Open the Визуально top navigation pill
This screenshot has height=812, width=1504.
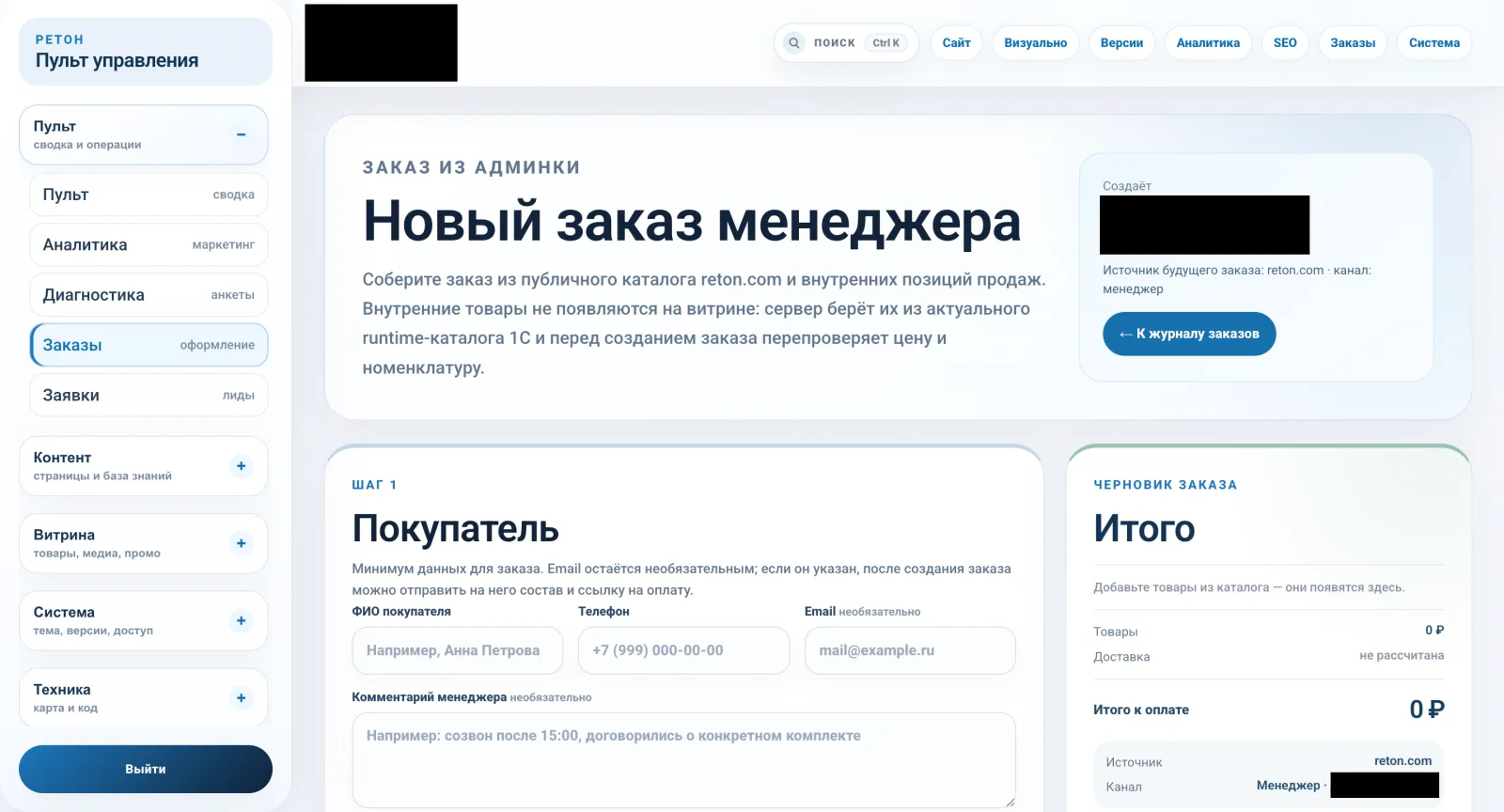point(1036,43)
